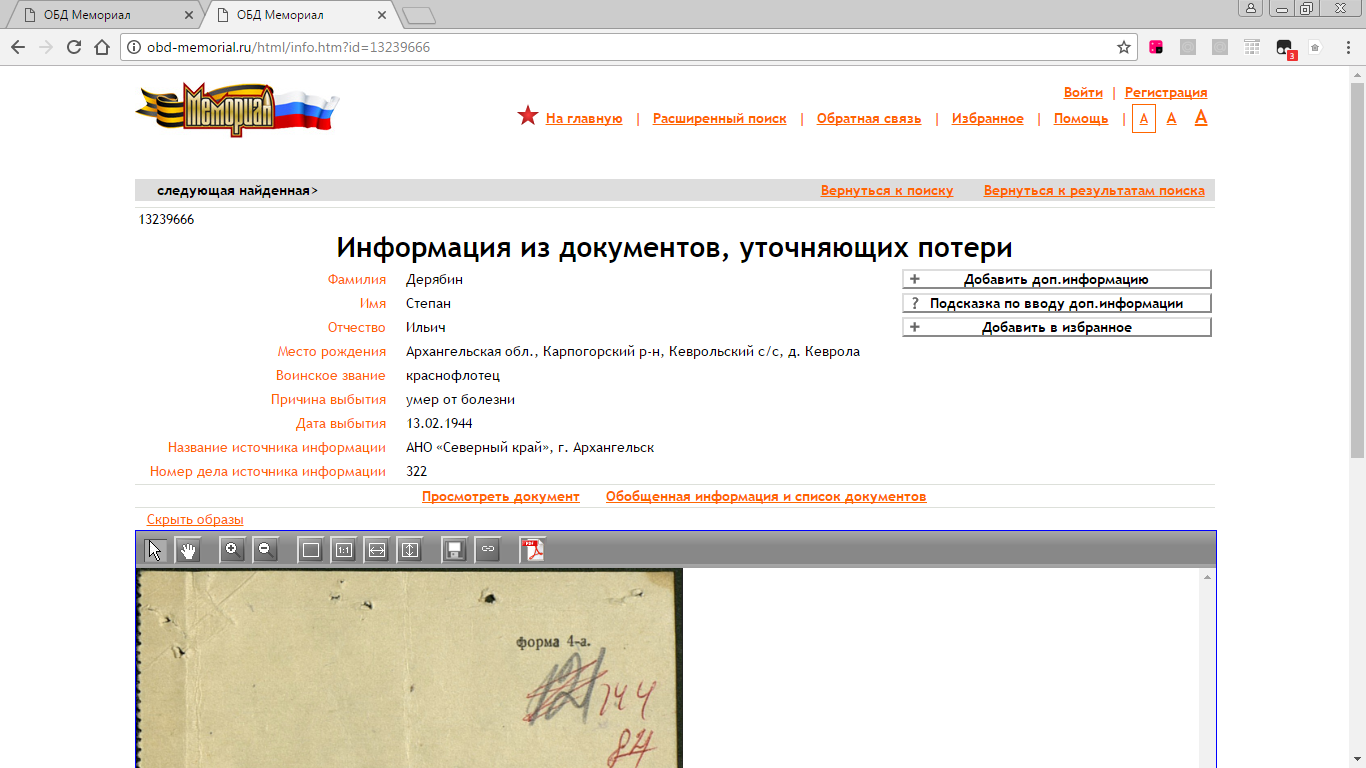Open a new browser tab
The image size is (1366, 768).
point(419,15)
